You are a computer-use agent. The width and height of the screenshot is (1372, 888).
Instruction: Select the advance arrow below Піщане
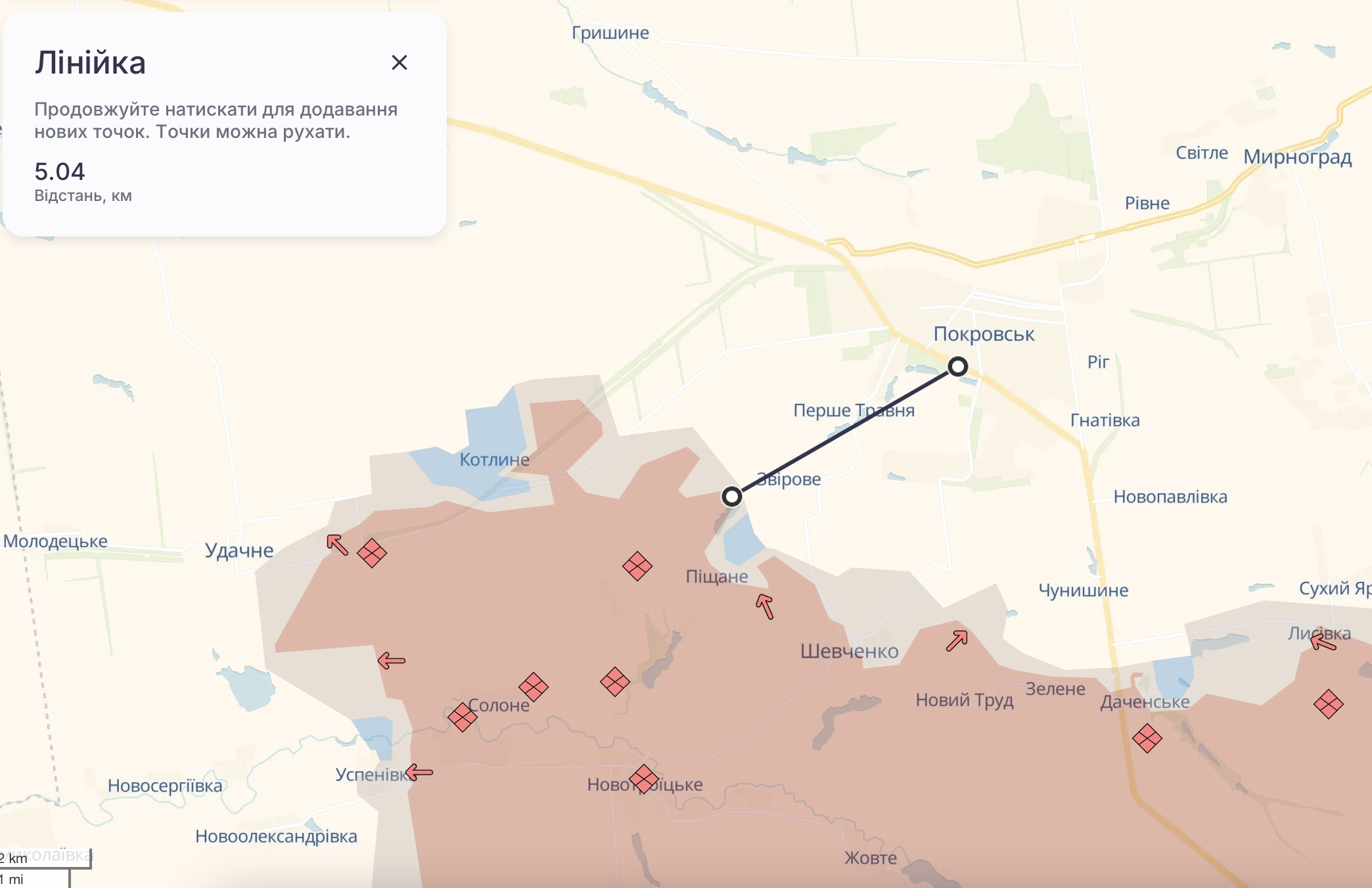pos(763,608)
